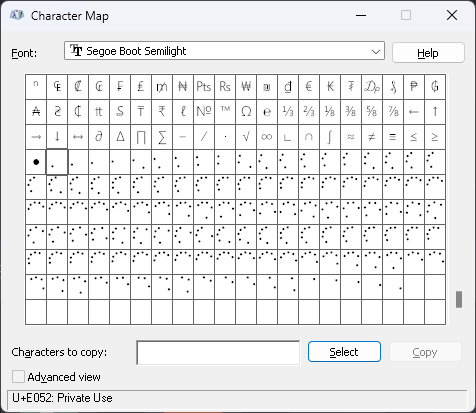Choose the Pts peseta character cell
The height and width of the screenshot is (413, 476).
(x=204, y=87)
